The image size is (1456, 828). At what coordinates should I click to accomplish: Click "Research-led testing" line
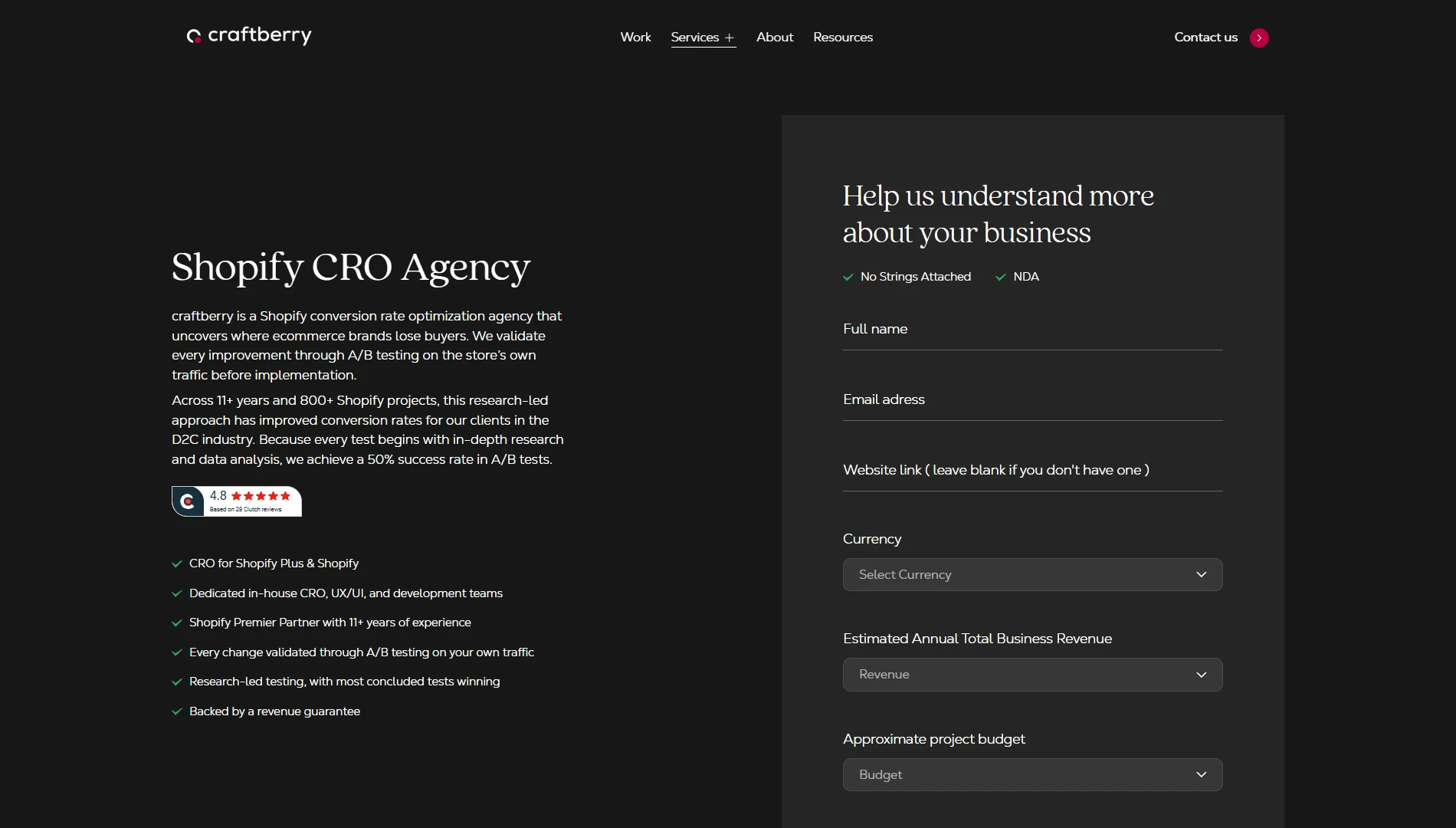pos(344,682)
